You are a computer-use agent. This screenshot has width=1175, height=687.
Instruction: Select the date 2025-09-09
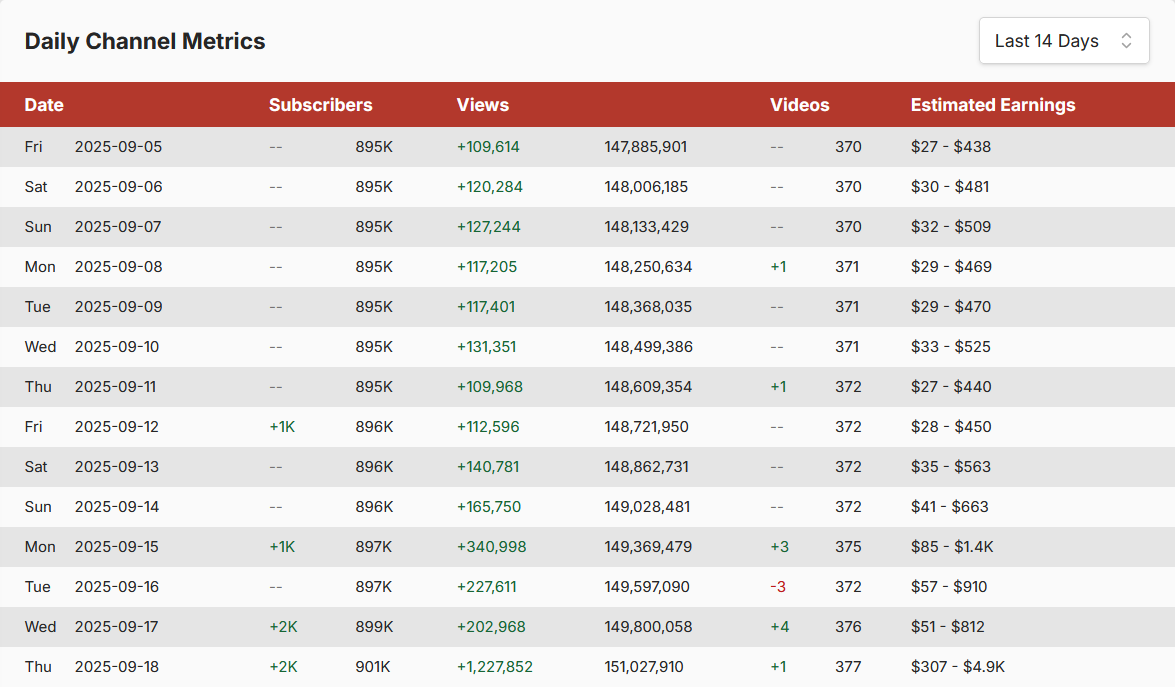pos(118,306)
